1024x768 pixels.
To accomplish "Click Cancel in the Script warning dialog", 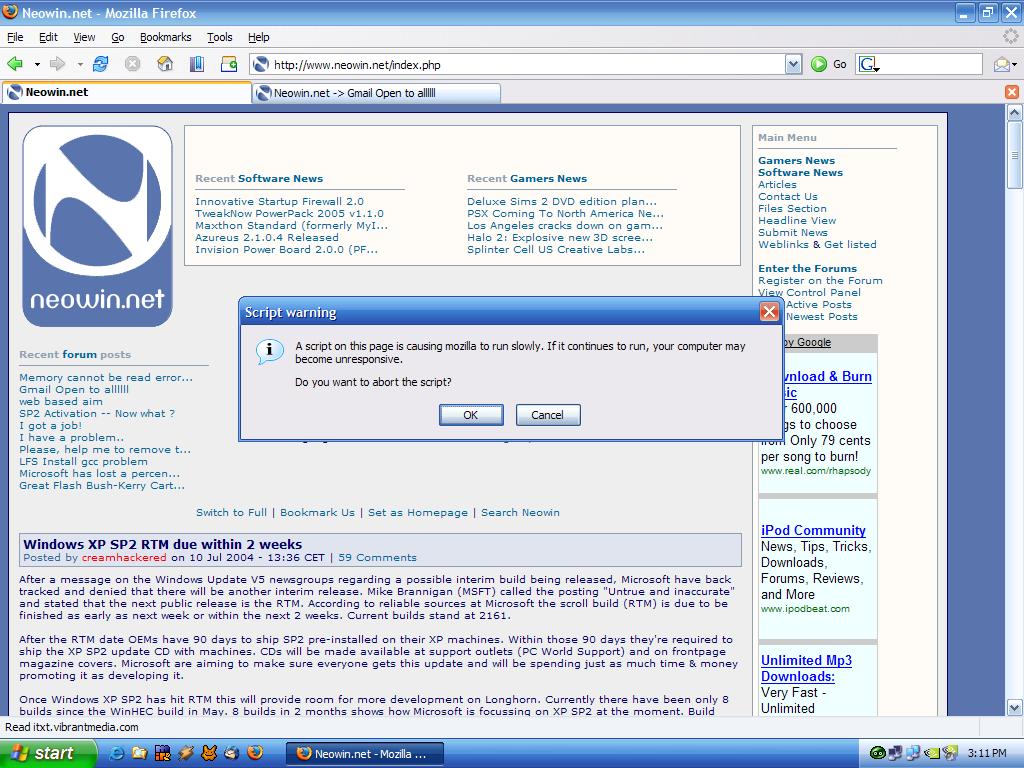I will click(547, 415).
